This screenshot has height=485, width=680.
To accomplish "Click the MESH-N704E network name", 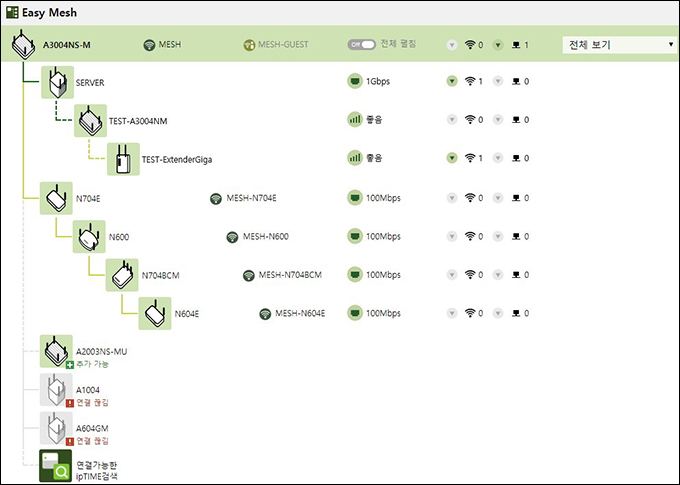I will coord(252,198).
